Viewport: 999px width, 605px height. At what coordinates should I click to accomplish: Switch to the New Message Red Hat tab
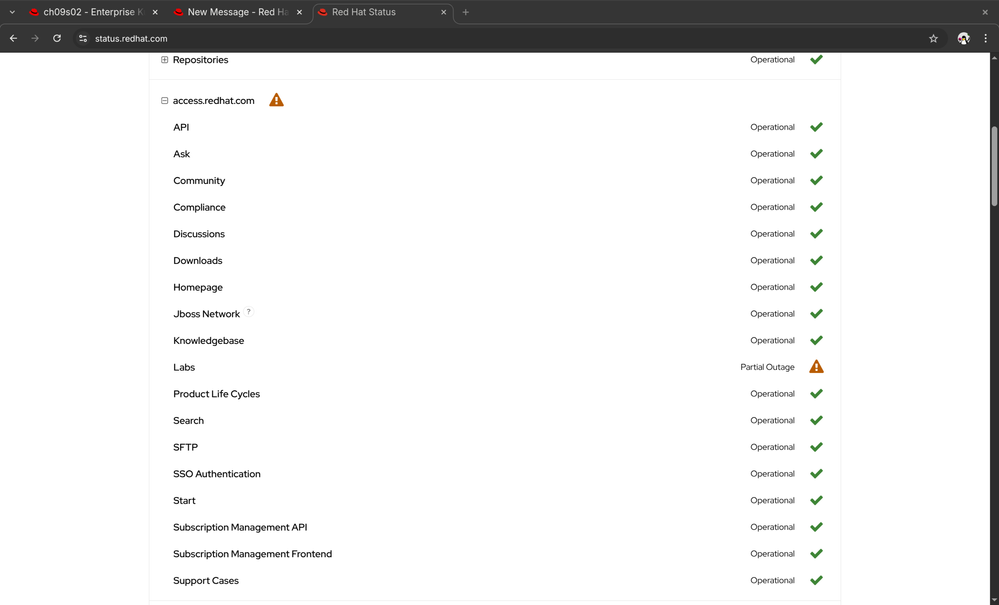[x=236, y=12]
